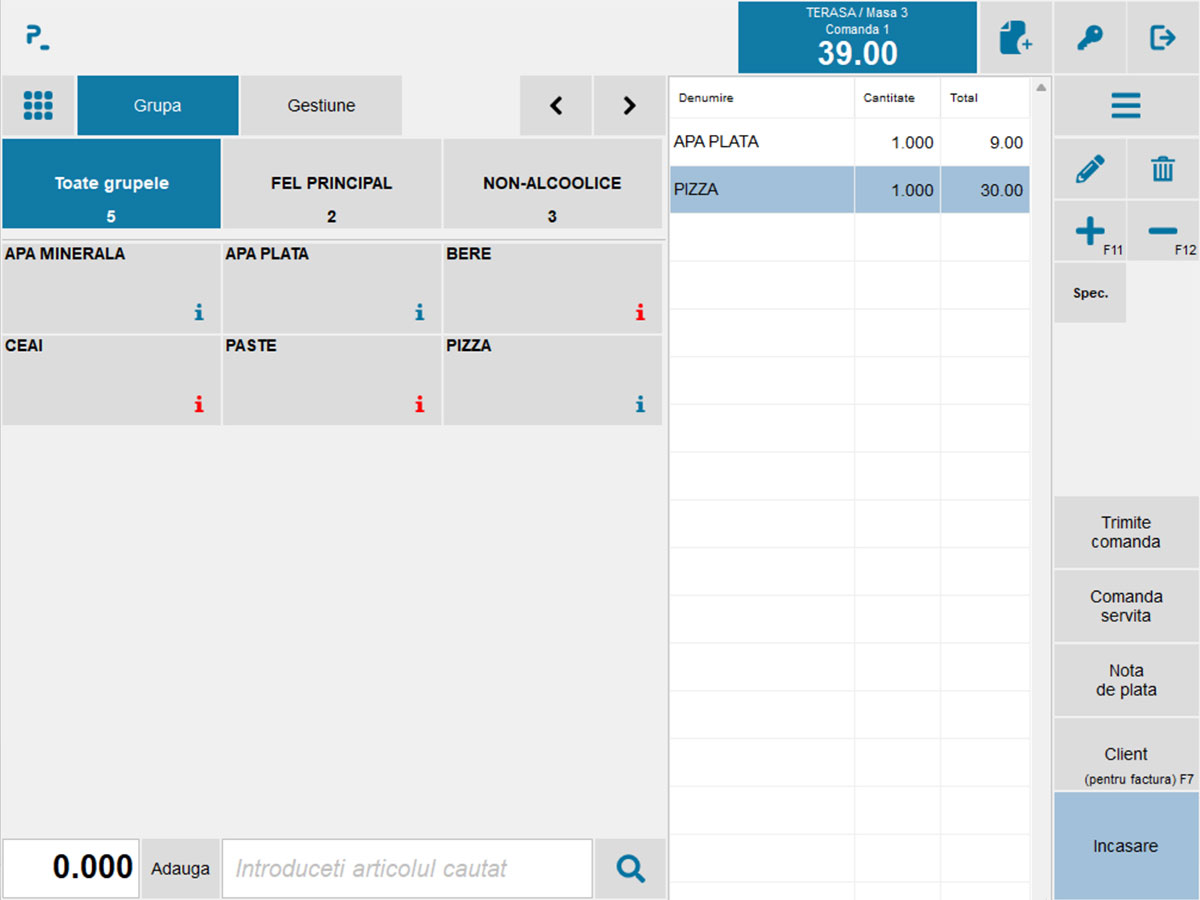Screen dimensions: 1200x900
Task: Click the Trimite comanda button
Action: pyautogui.click(x=1126, y=532)
